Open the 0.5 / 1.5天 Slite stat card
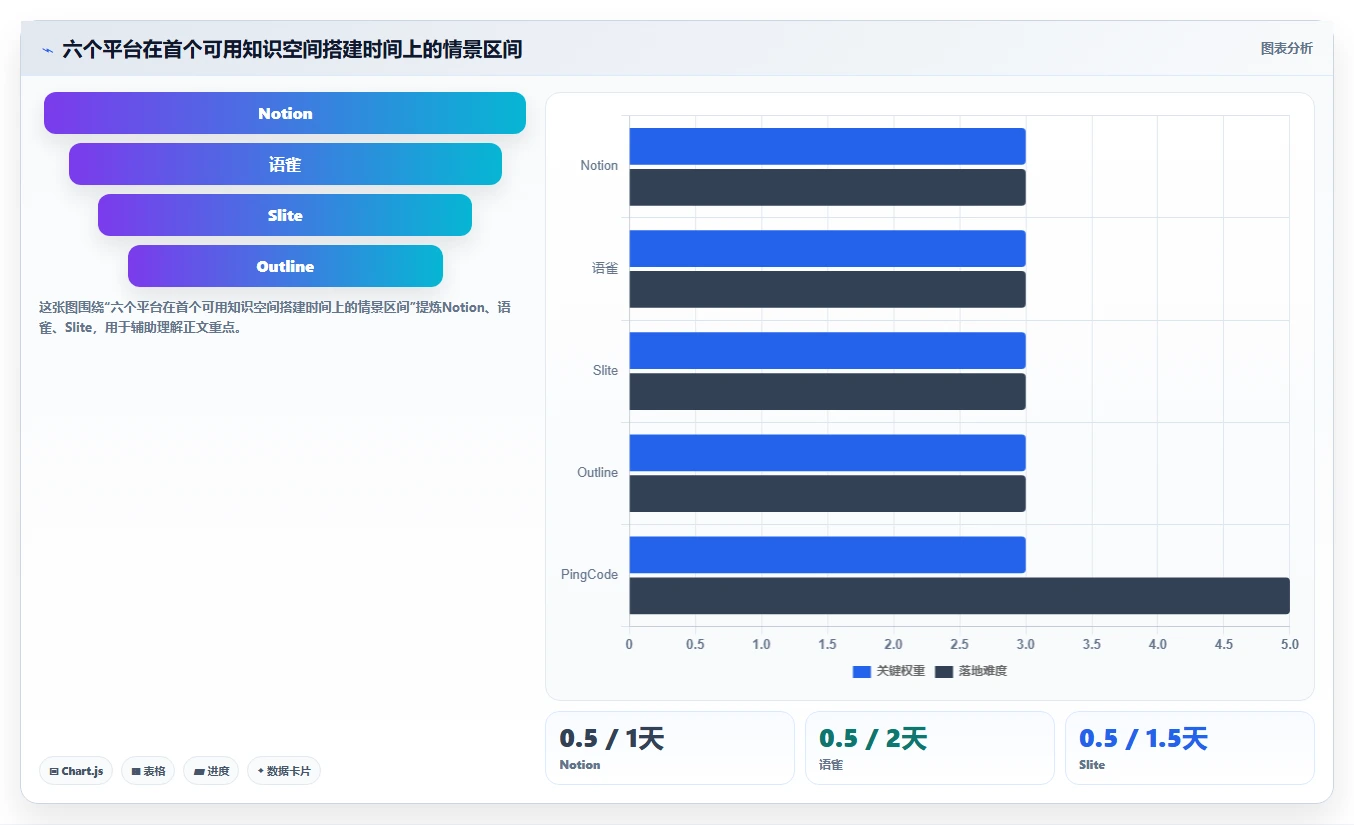Screen dimensions: 1354x825 (1190, 748)
